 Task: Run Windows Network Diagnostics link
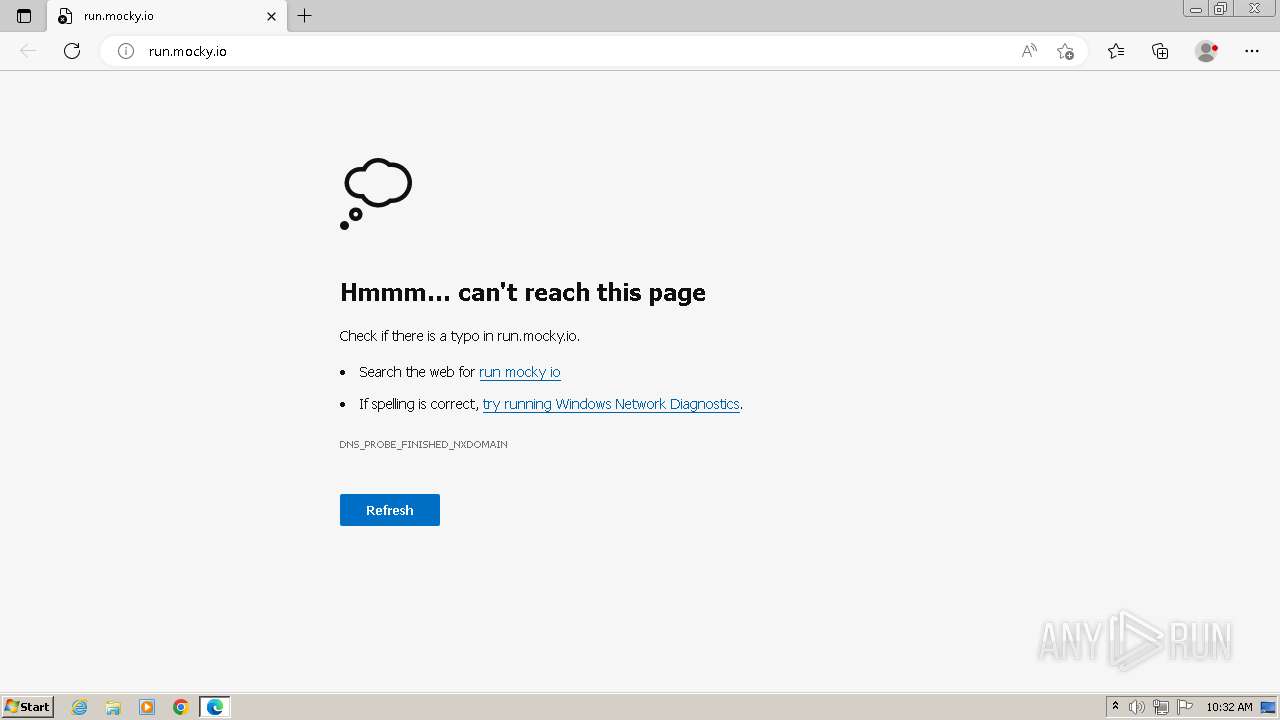click(x=611, y=404)
